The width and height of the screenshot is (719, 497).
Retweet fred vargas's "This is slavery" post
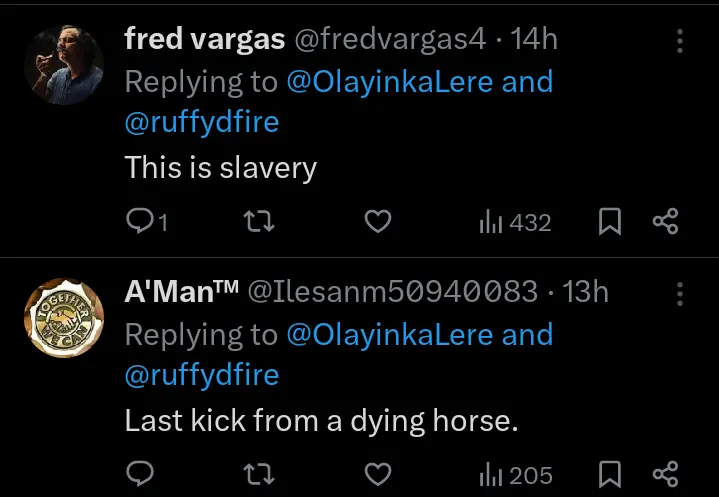[x=260, y=222]
